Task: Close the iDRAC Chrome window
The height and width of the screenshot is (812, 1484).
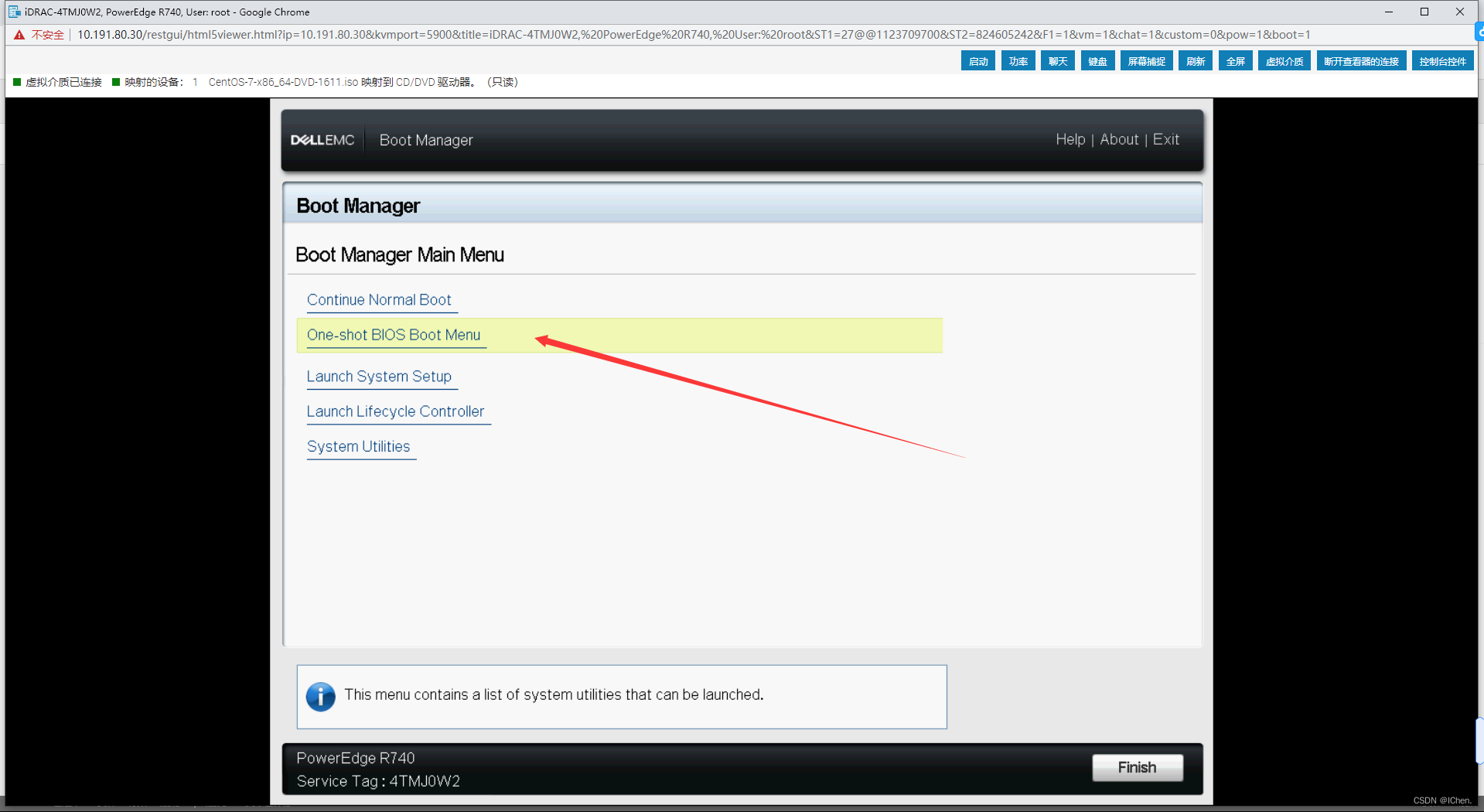Action: (x=1460, y=12)
